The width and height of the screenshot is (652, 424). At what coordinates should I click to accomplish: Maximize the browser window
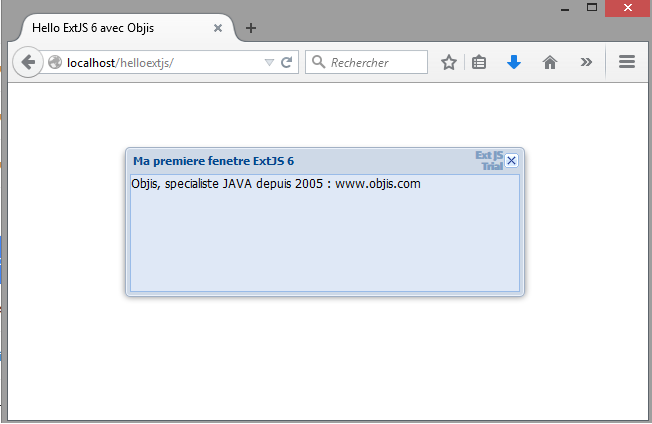[592, 7]
